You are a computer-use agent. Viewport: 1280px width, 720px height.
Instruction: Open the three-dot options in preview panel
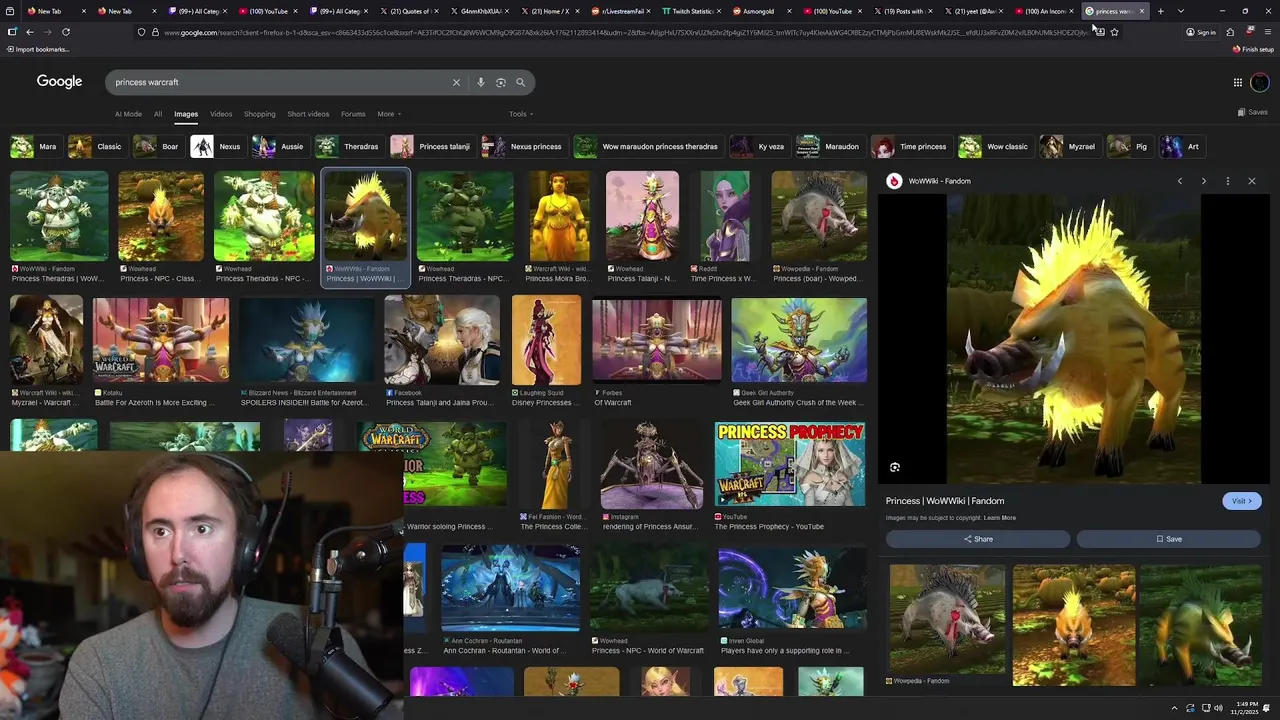click(1228, 181)
